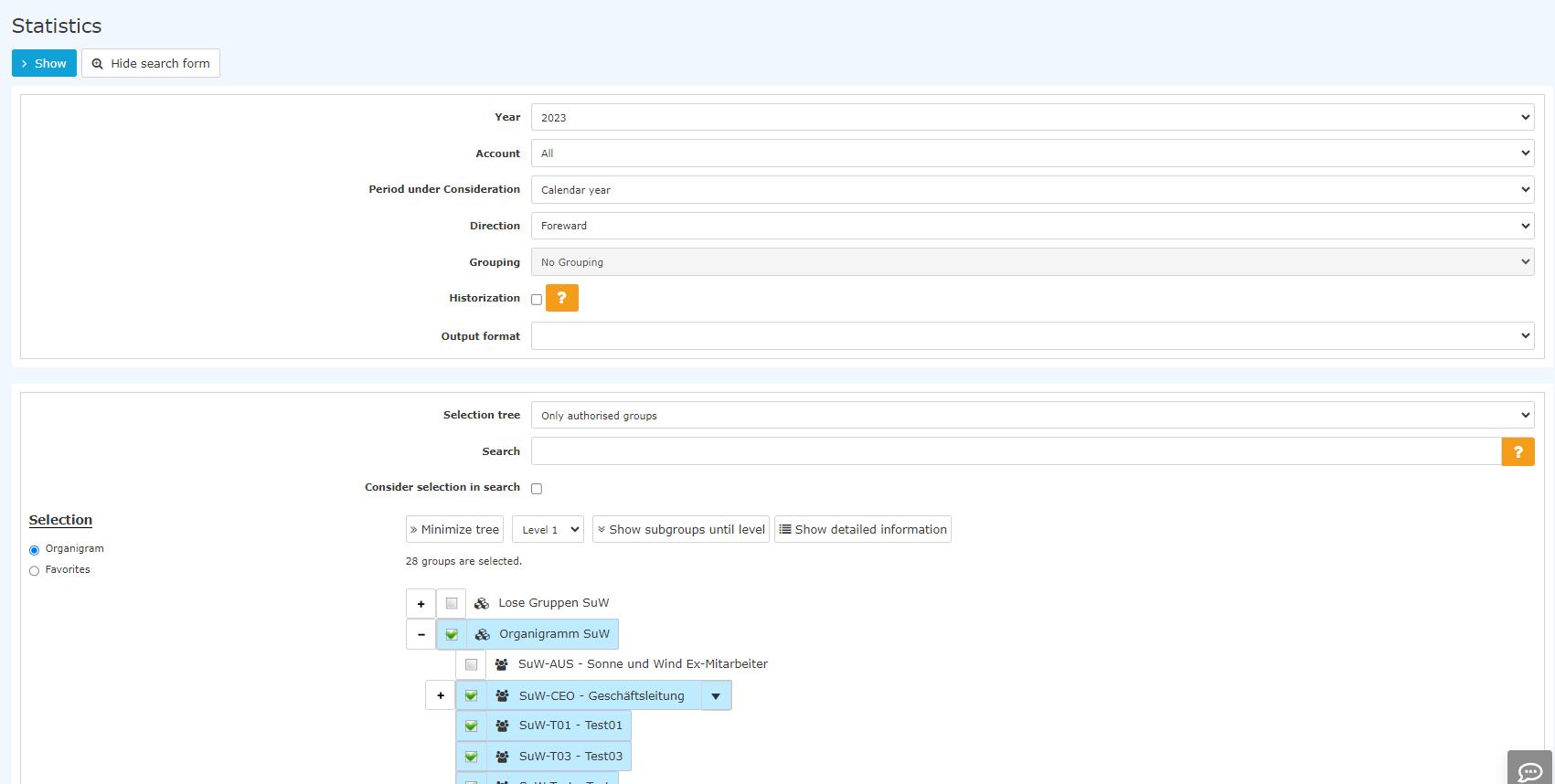Open the Direction dropdown
Viewport: 1555px width, 784px height.
(1032, 226)
